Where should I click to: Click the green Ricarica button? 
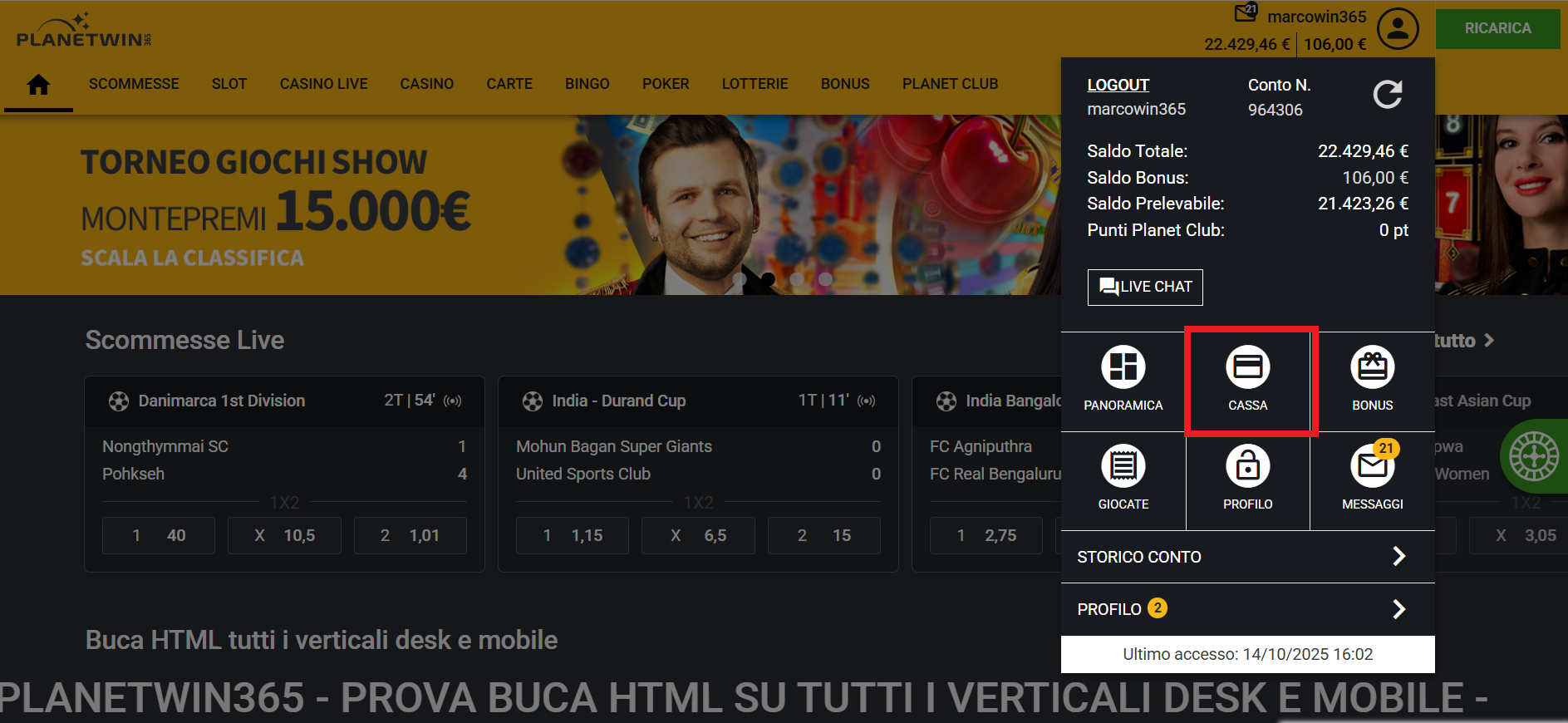(1497, 28)
